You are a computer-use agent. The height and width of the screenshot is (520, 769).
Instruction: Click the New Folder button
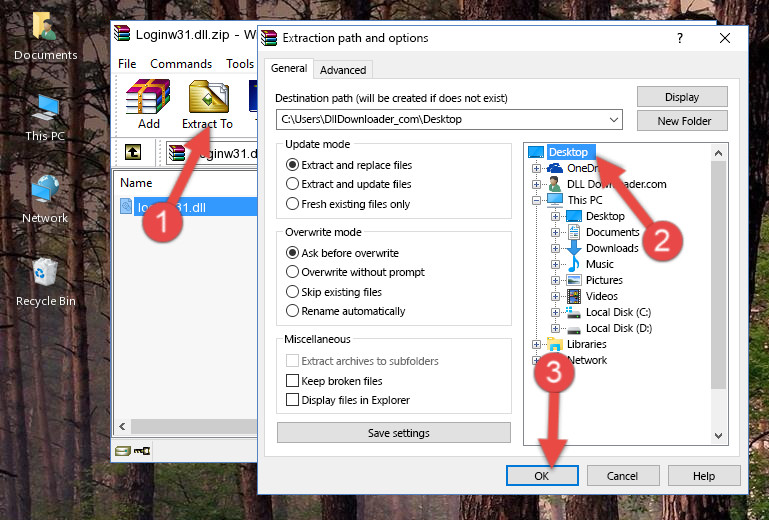point(684,121)
